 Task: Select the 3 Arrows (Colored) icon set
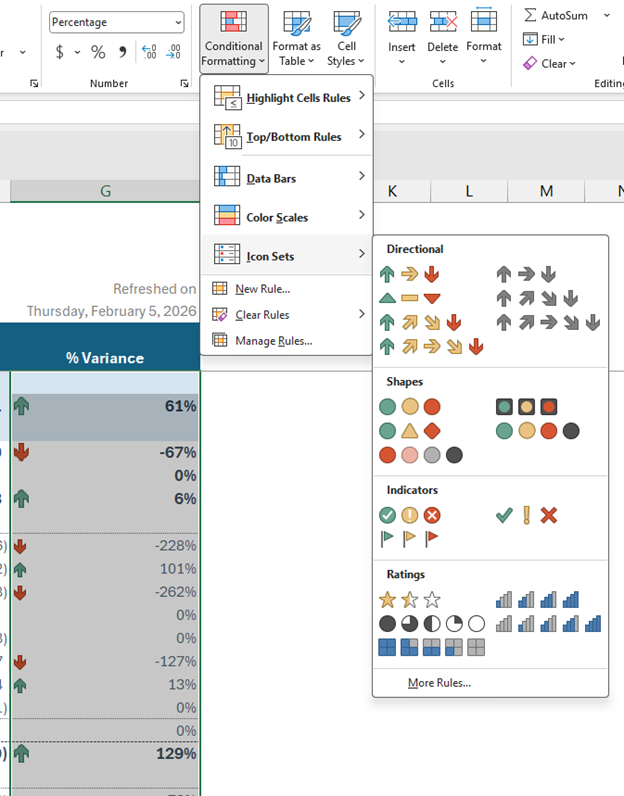tap(409, 274)
